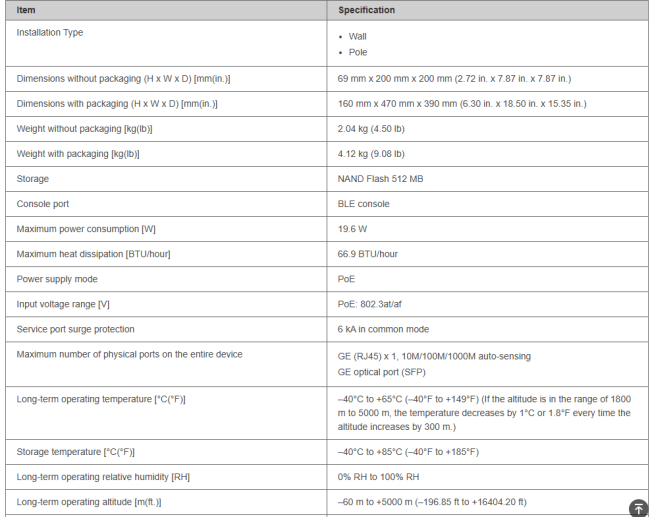
Task: Click the 19.6 W power consumption value
Action: (x=351, y=229)
